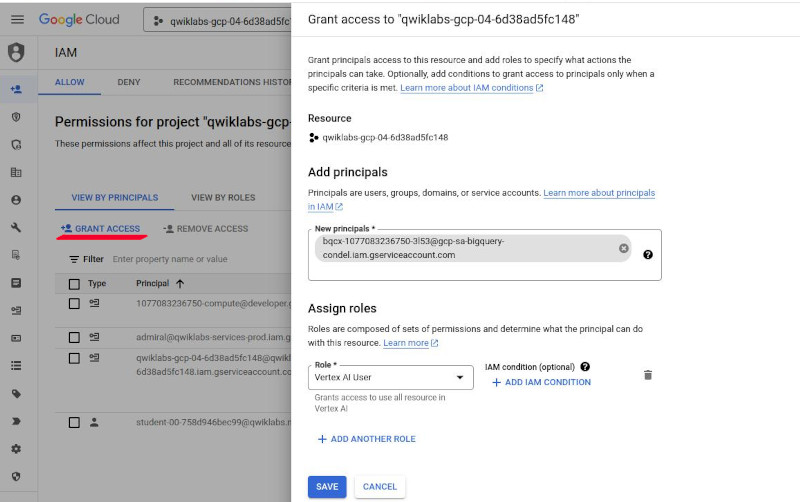Open the Tags sidebar icon
Image resolution: width=800 pixels, height=502 pixels.
coord(16,393)
